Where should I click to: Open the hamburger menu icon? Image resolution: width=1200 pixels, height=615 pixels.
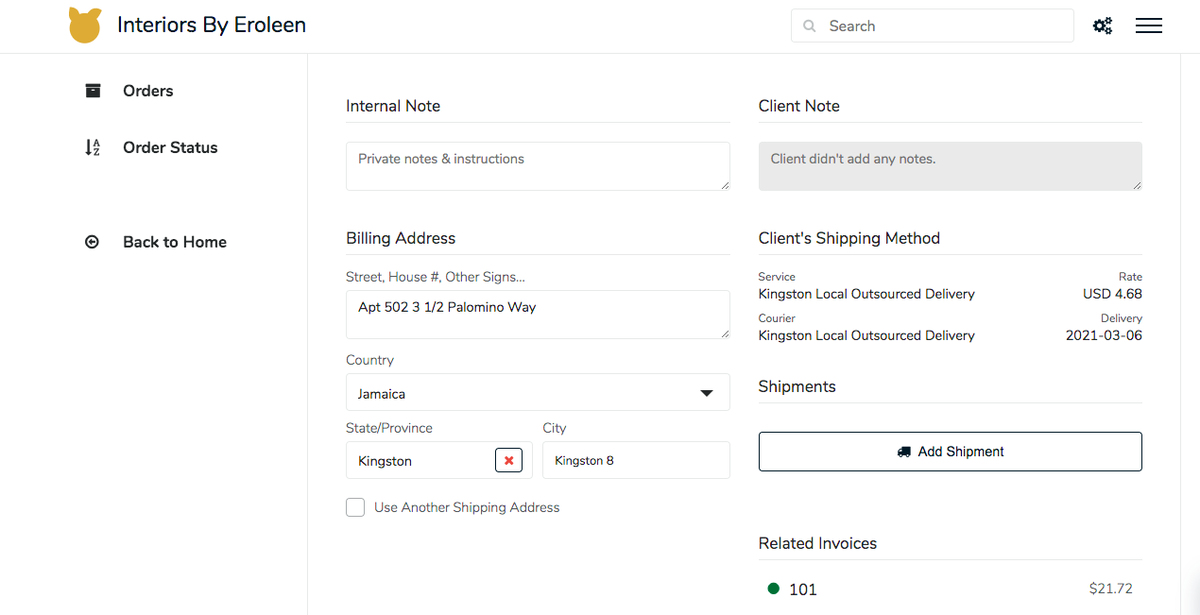pos(1148,26)
